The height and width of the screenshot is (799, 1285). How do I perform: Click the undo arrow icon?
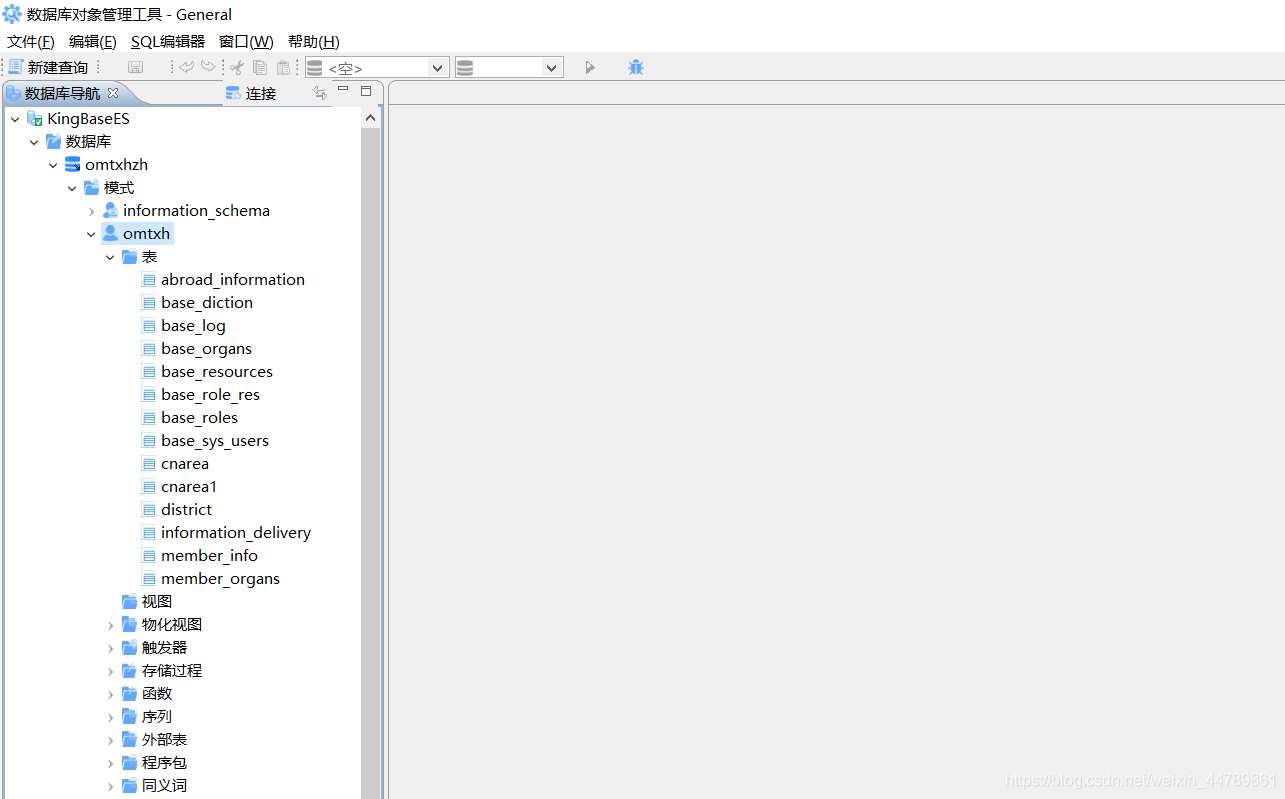[187, 67]
